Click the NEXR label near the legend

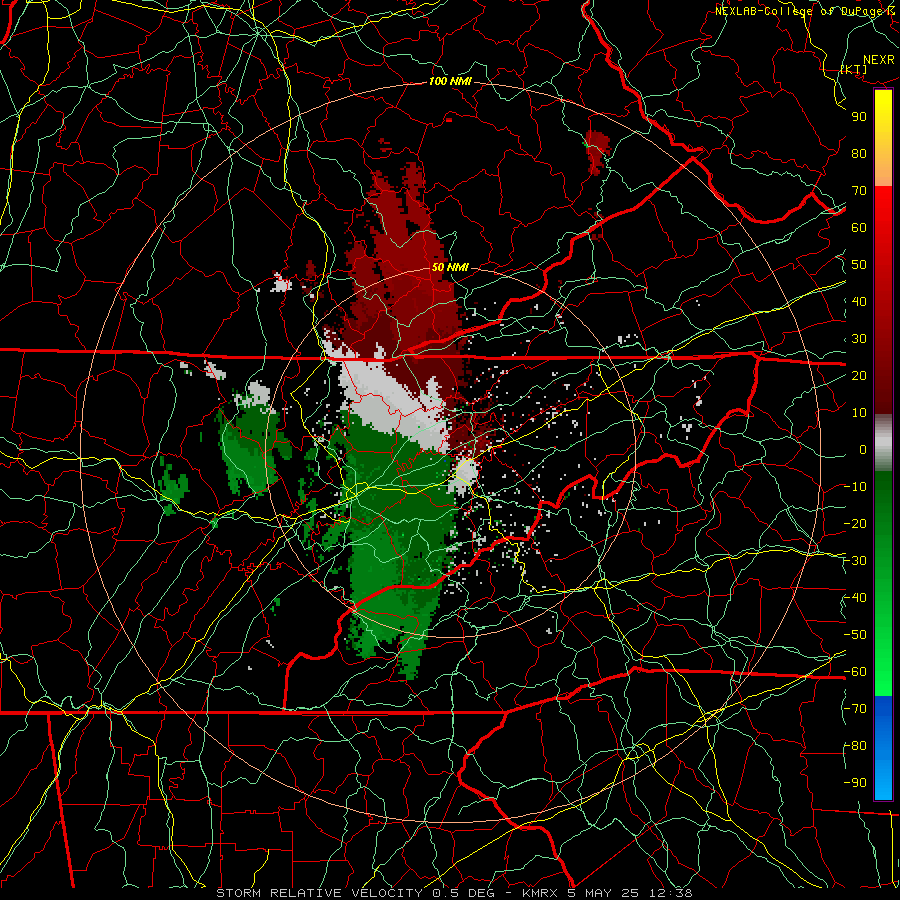click(879, 60)
